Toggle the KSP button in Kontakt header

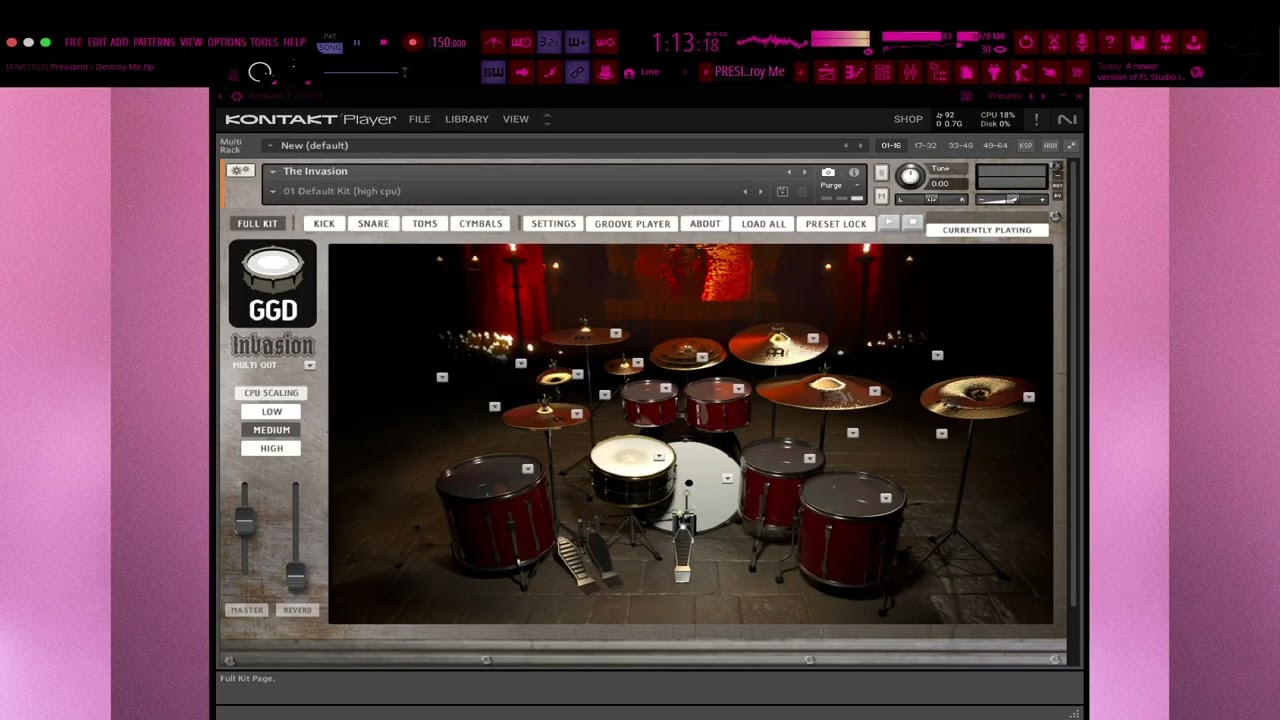(1025, 146)
